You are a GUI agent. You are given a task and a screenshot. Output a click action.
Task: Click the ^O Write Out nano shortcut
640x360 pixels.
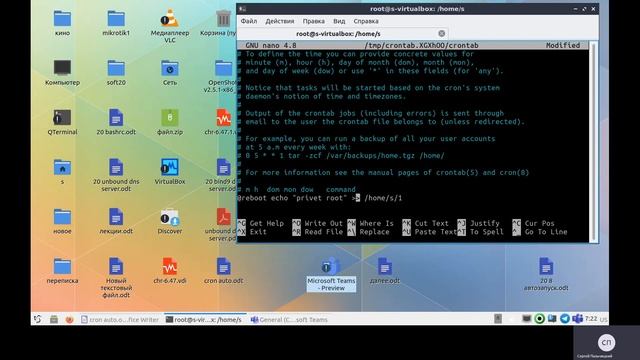[x=318, y=223]
